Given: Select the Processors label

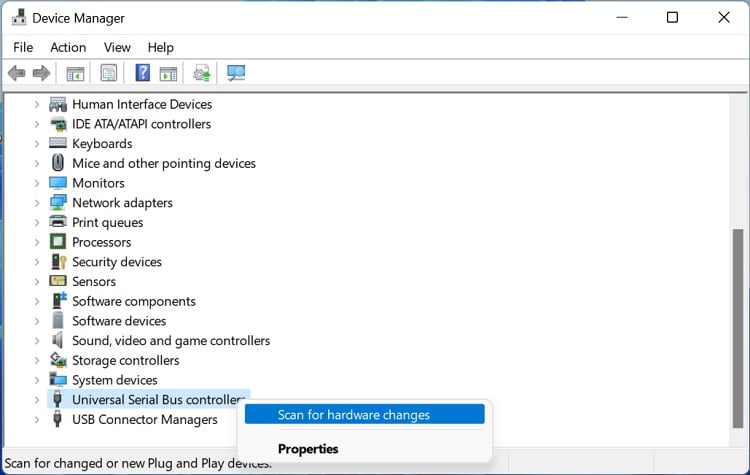Looking at the screenshot, I should [x=101, y=242].
